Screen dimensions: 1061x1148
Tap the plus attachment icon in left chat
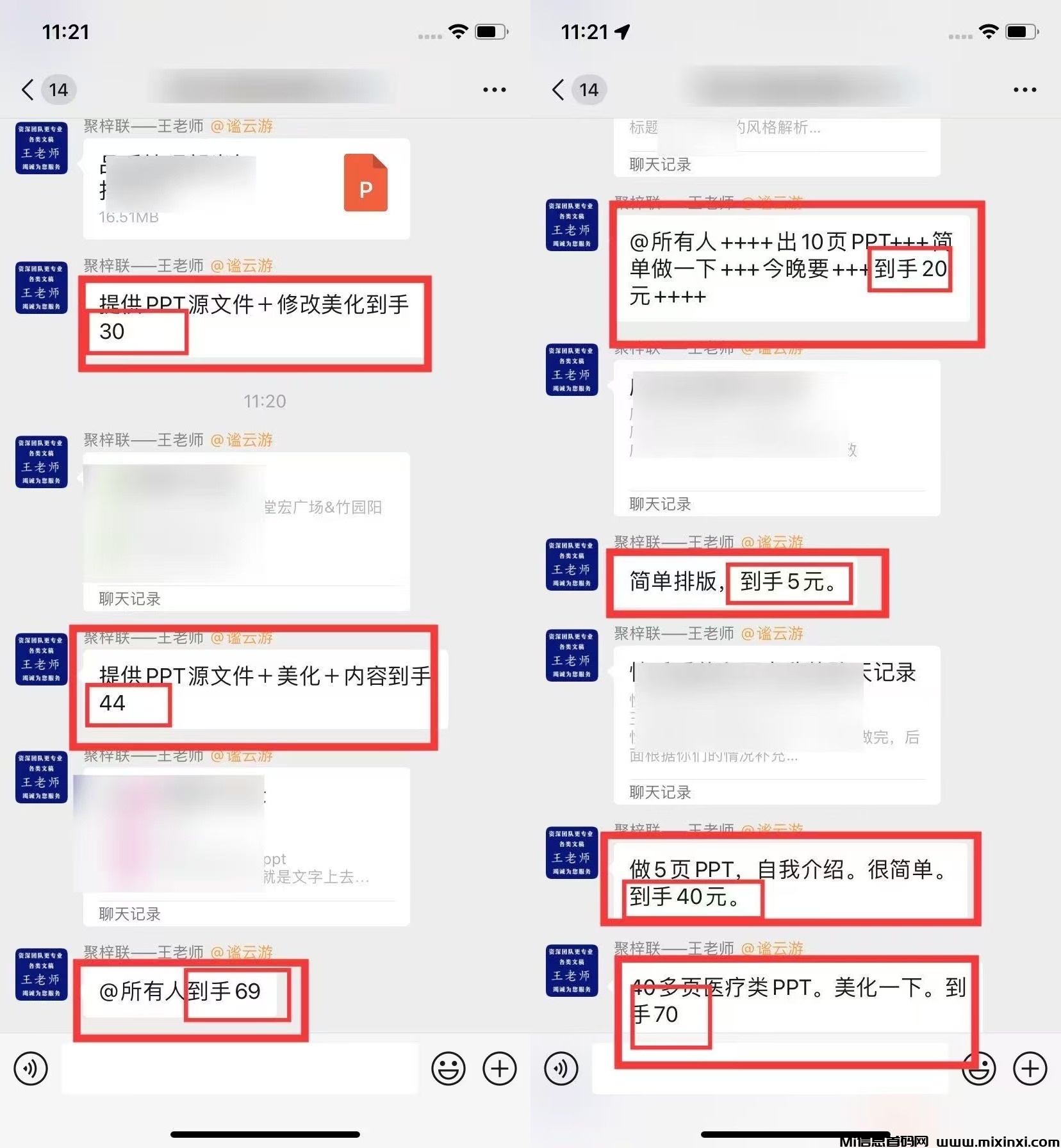click(499, 1068)
